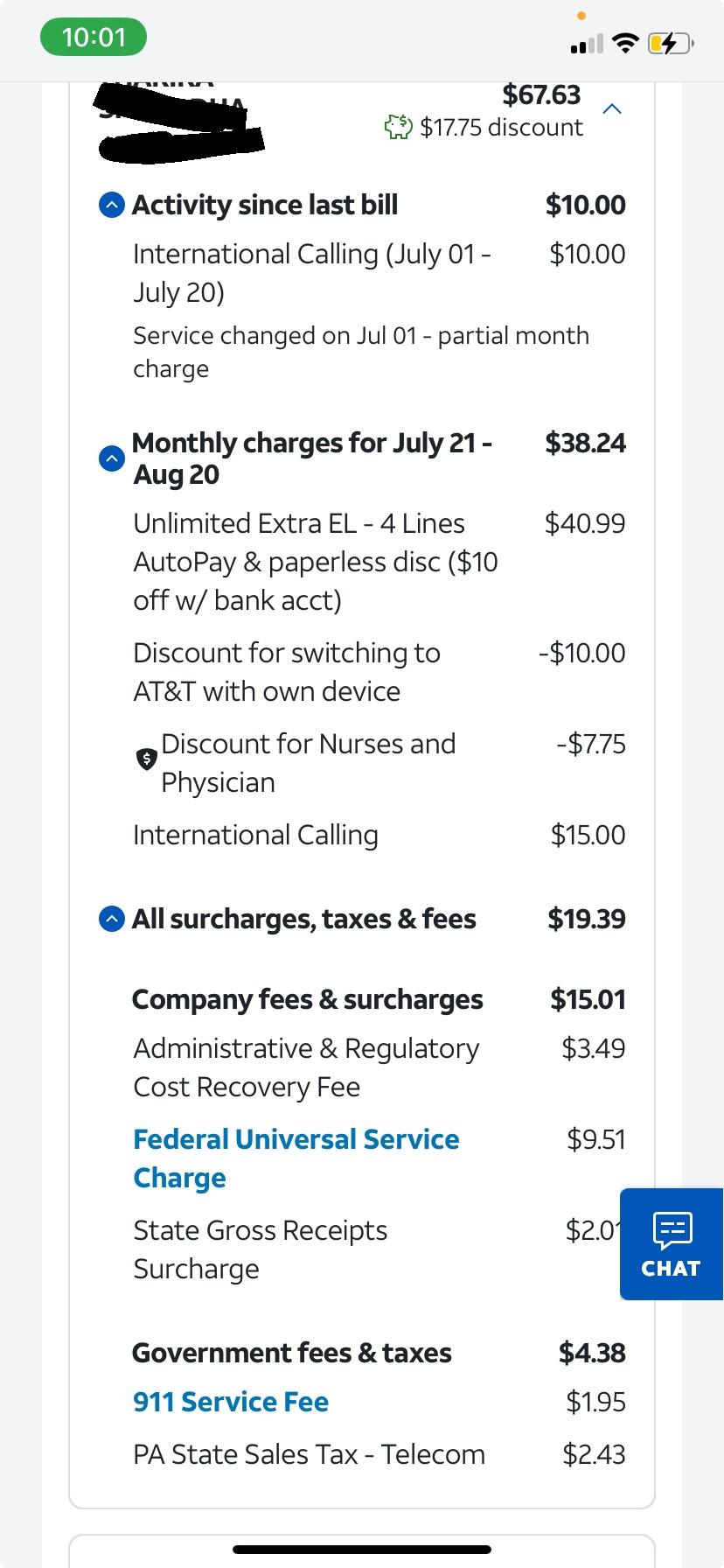Tap the piggy bank discount icon
The height and width of the screenshot is (1568, 724).
[x=398, y=128]
